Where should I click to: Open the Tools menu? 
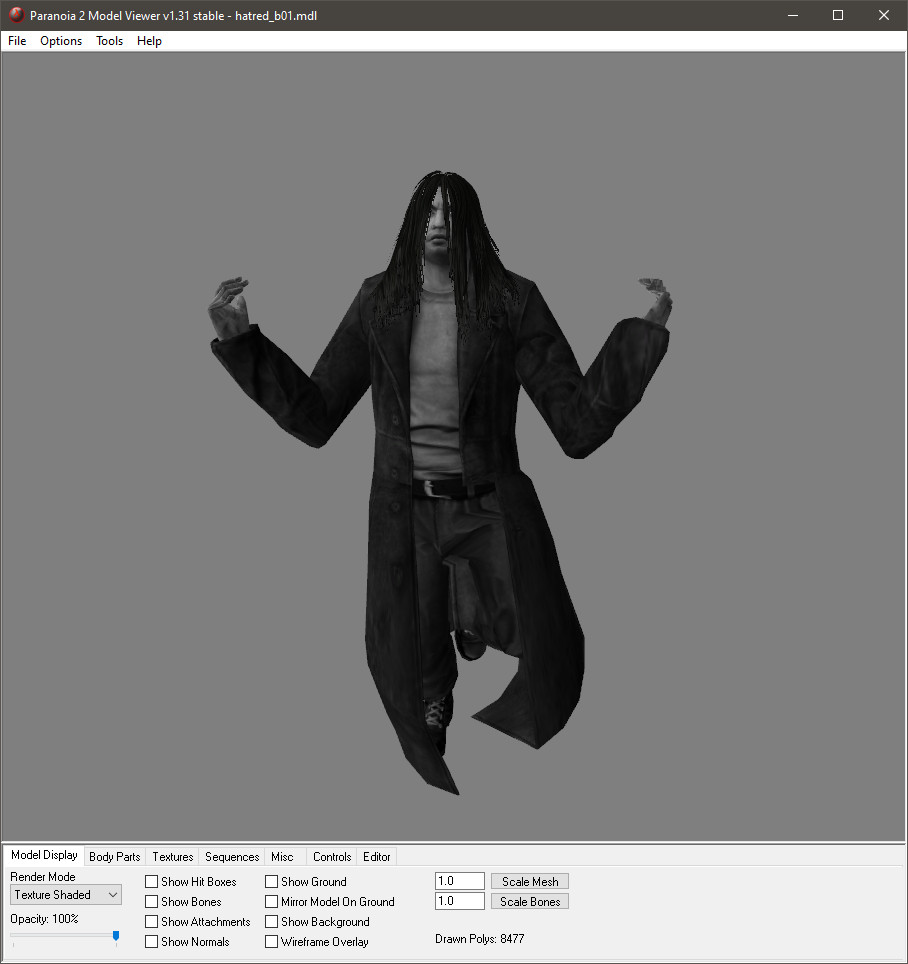click(x=110, y=41)
